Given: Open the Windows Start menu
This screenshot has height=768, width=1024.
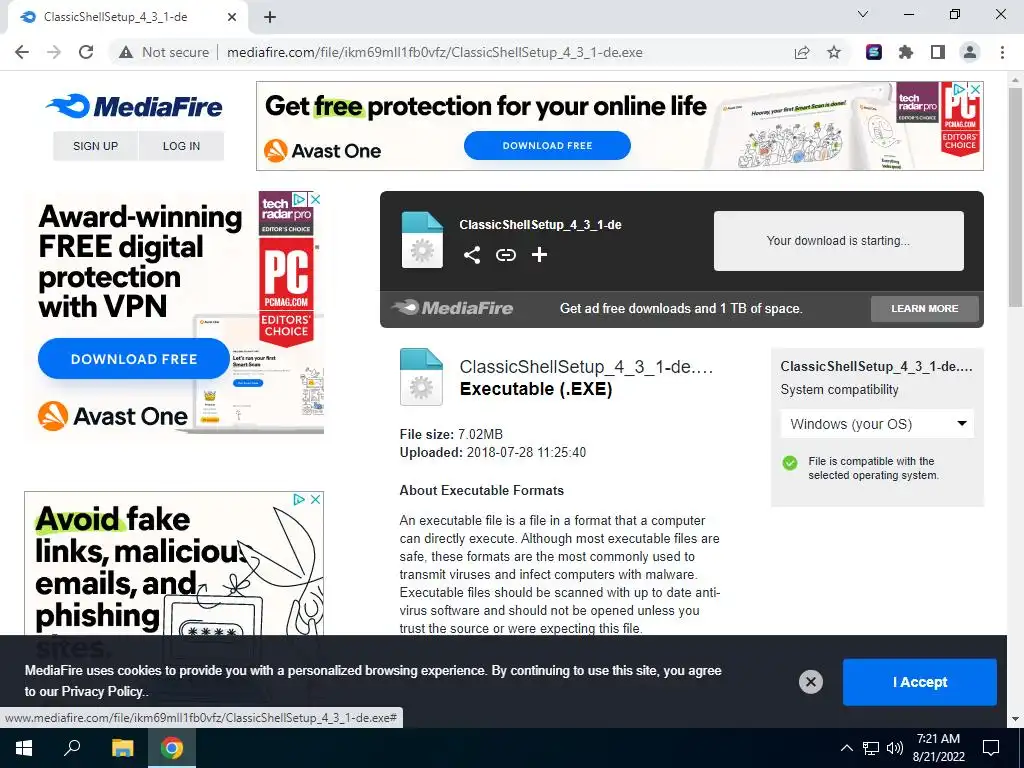Looking at the screenshot, I should [24, 748].
